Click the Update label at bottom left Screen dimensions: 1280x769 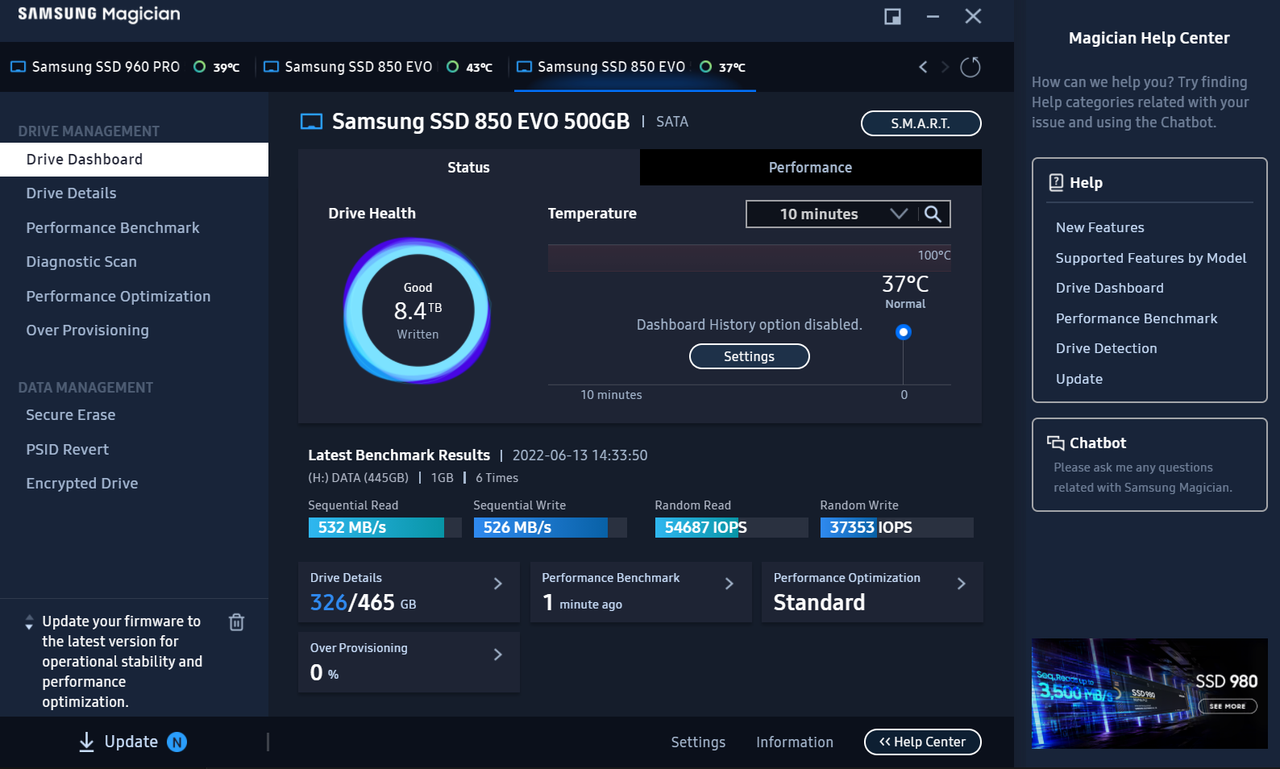pos(131,742)
